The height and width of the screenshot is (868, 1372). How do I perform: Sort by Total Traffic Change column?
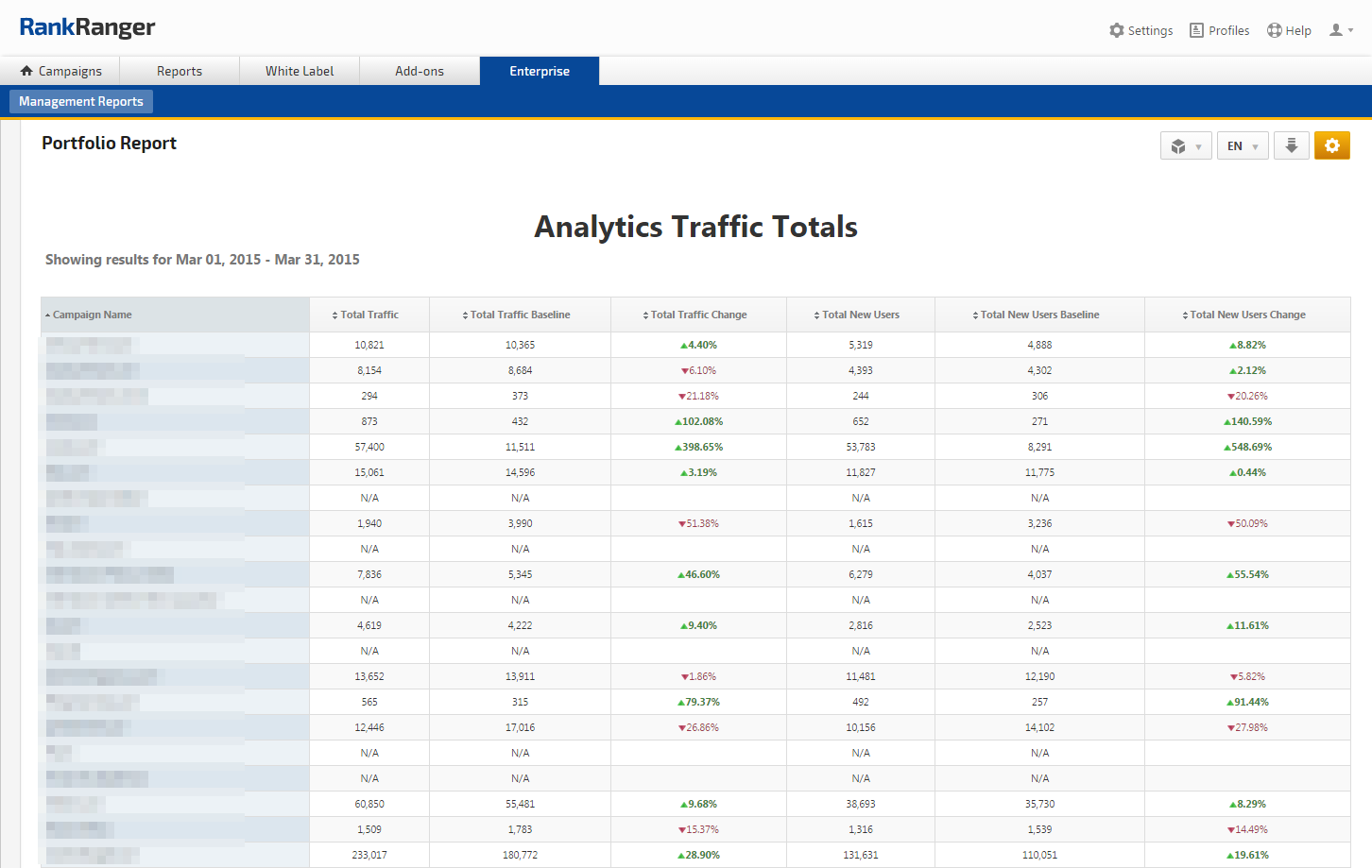[698, 315]
